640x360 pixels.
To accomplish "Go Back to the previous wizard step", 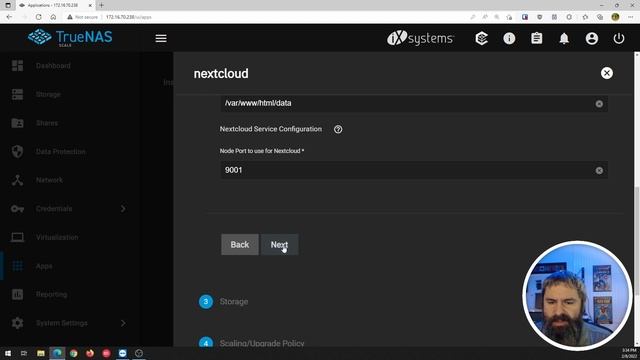I will pos(240,244).
